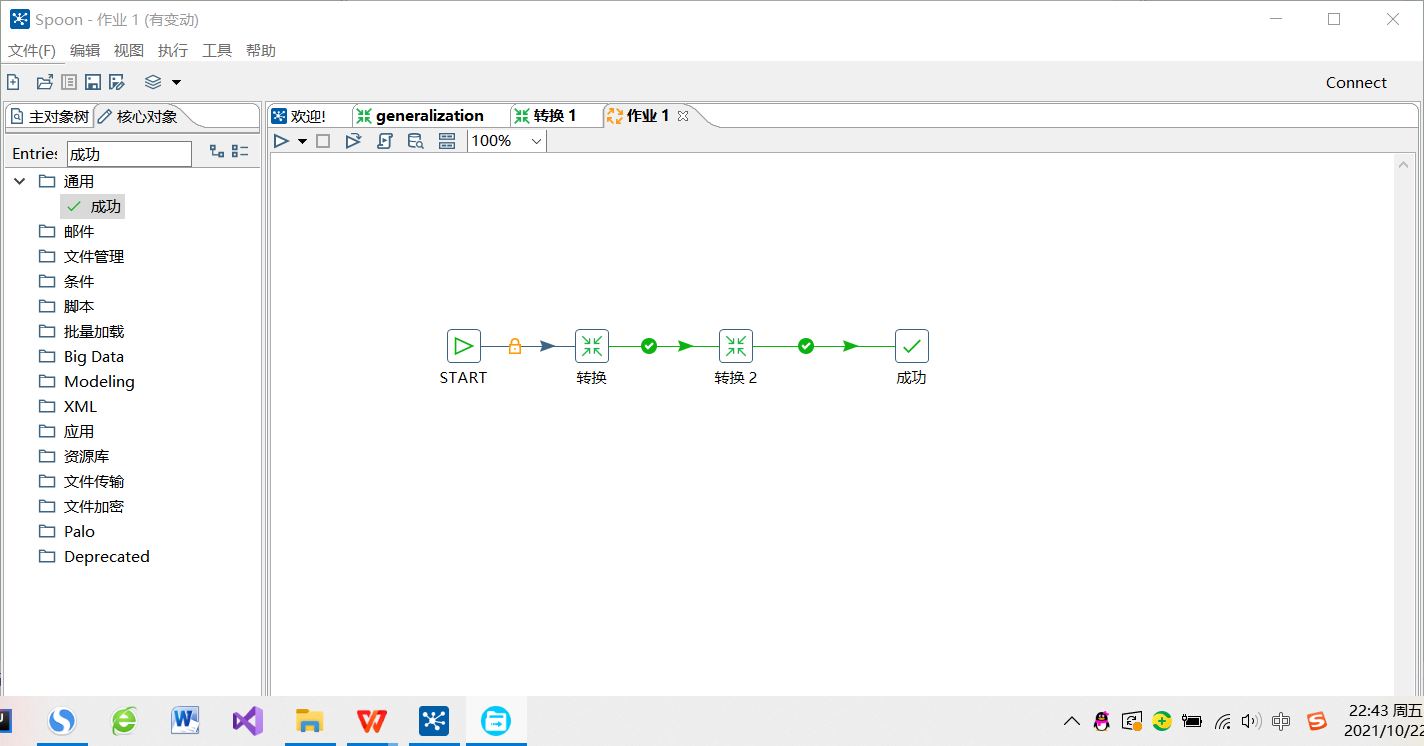Click the open file toolbar icon
1424x746 pixels.
[x=44, y=82]
